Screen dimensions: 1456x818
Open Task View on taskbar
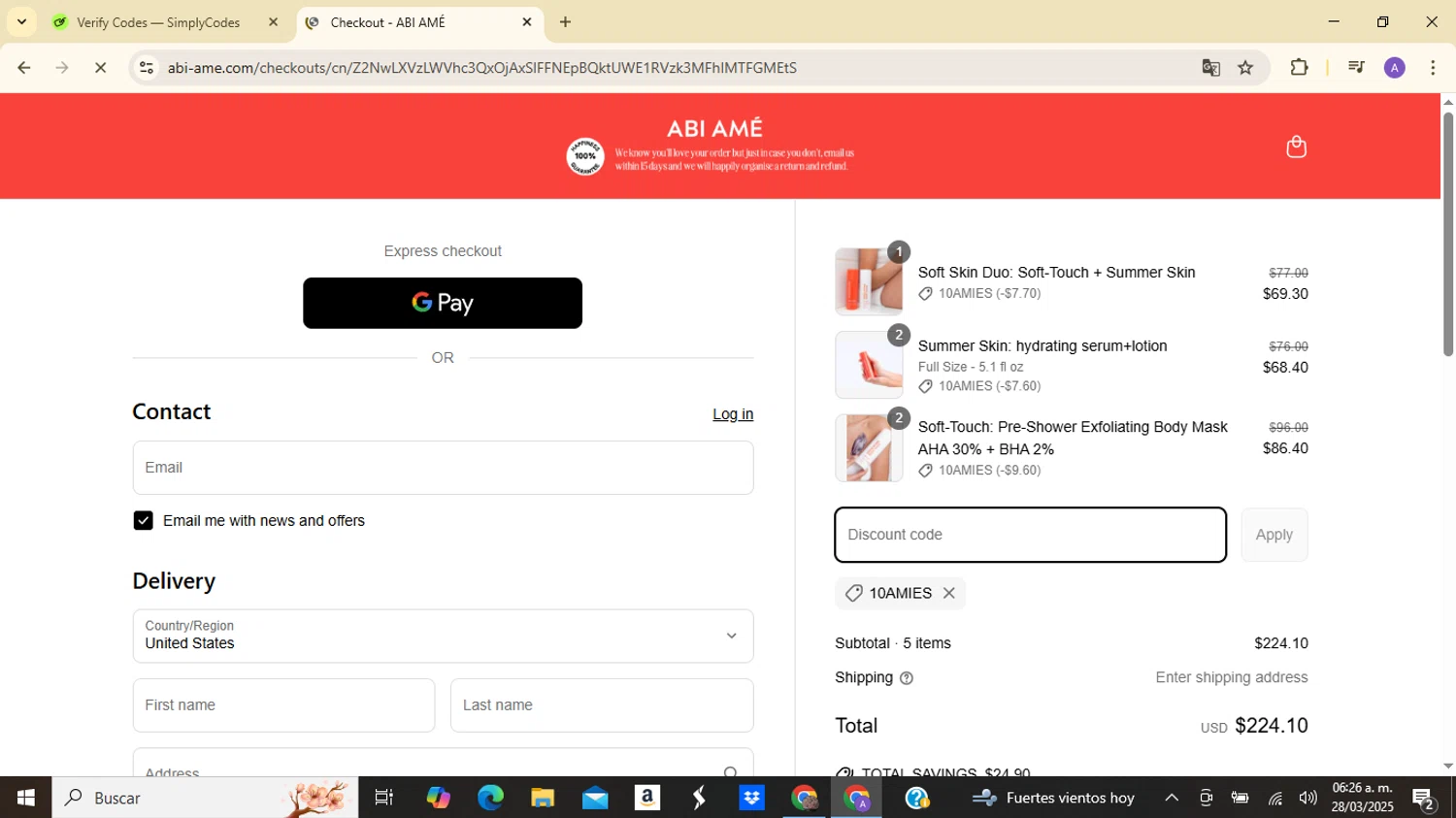(384, 798)
